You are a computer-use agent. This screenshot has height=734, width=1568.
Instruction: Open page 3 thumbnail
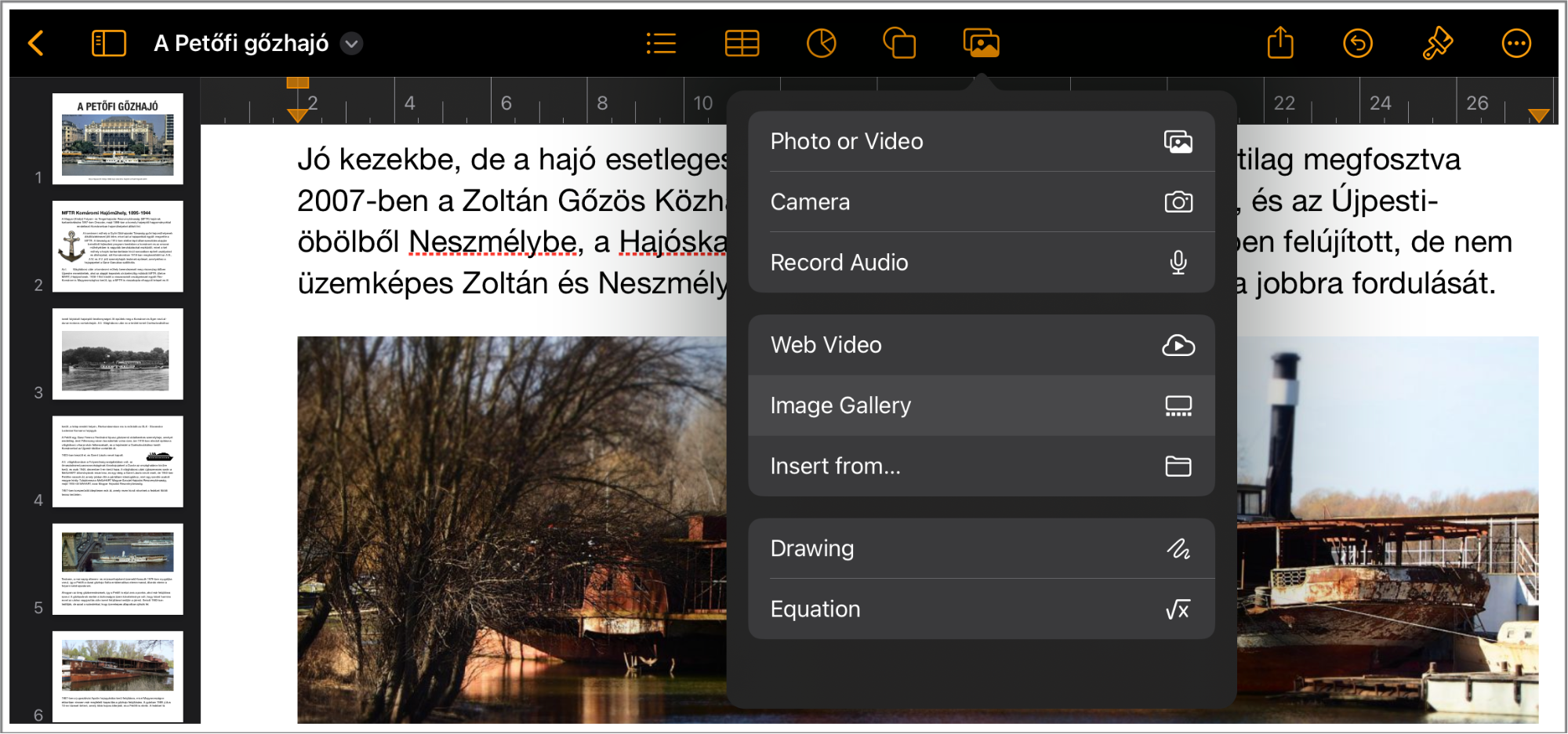point(118,354)
